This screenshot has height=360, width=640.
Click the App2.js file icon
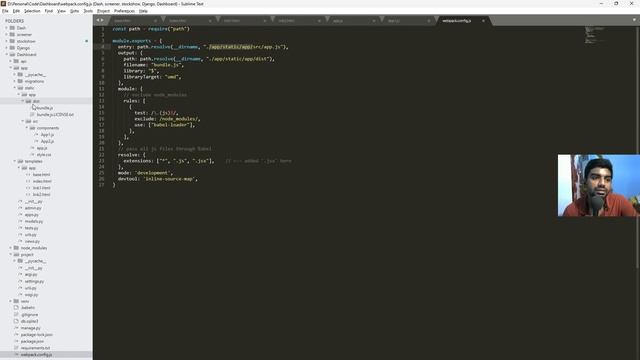click(x=37, y=141)
